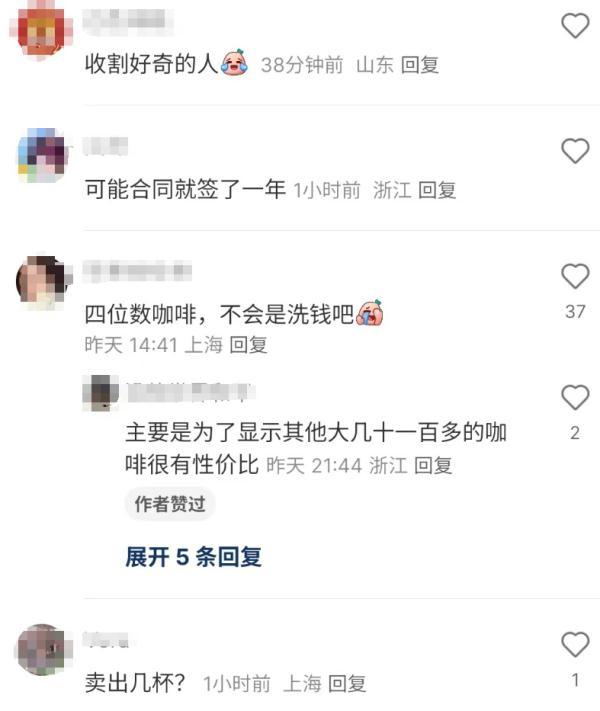This screenshot has width=600, height=711.
Task: Reply to '可能合同就签了一年' comment
Action: (436, 190)
